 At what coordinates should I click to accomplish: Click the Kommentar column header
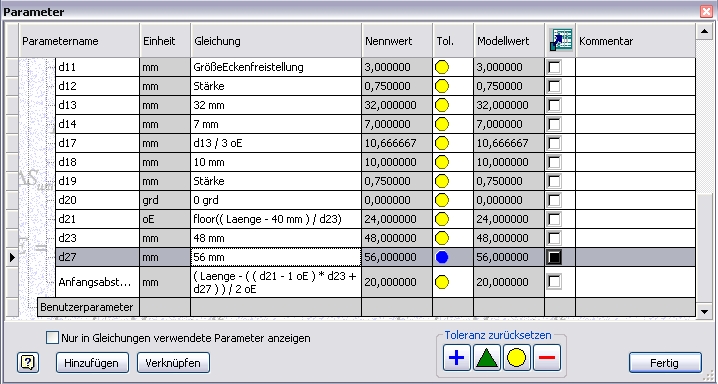point(636,41)
